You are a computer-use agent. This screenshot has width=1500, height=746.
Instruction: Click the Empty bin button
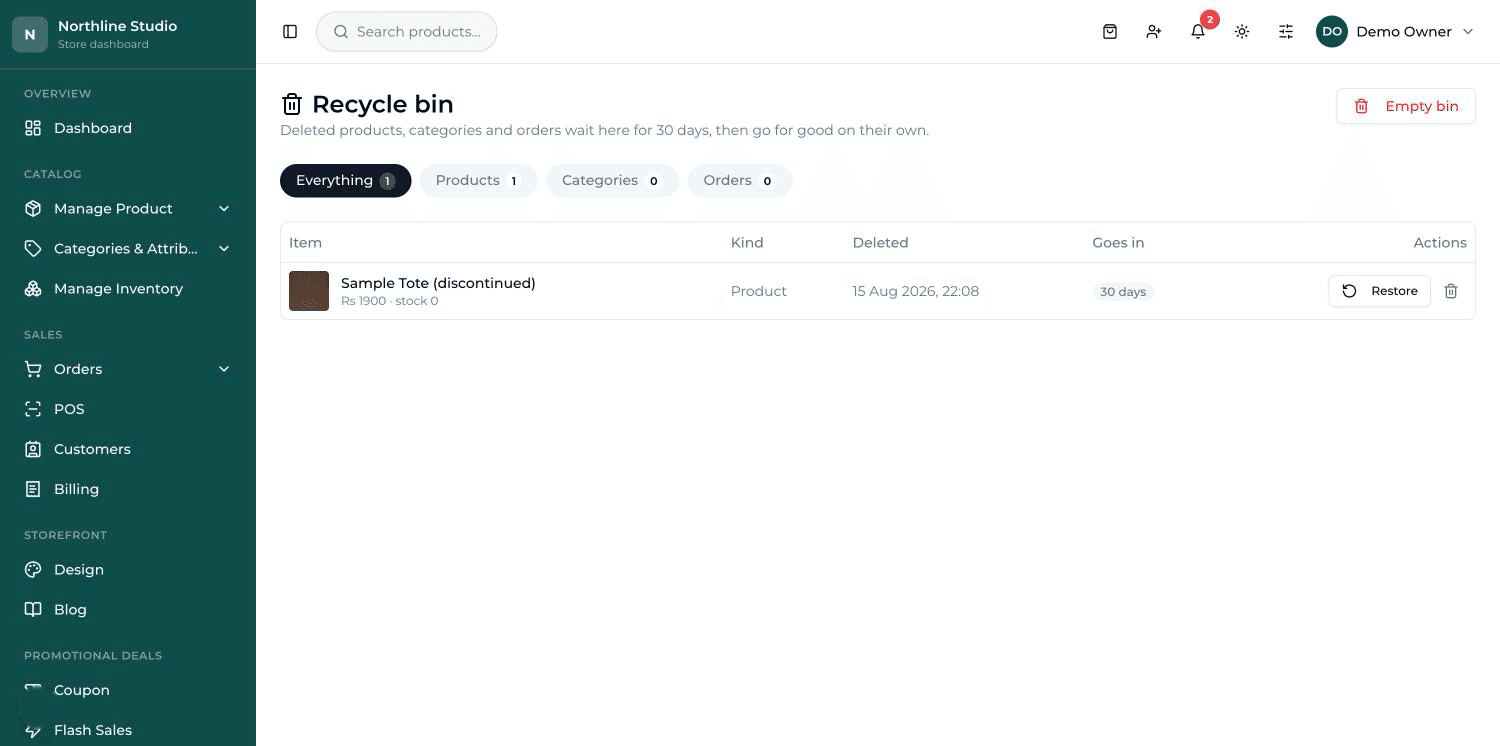pos(1406,106)
